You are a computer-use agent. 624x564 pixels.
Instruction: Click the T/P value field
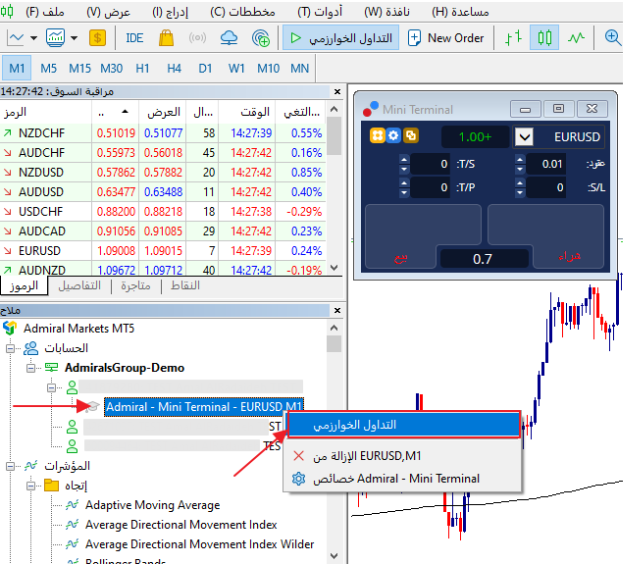coord(430,187)
